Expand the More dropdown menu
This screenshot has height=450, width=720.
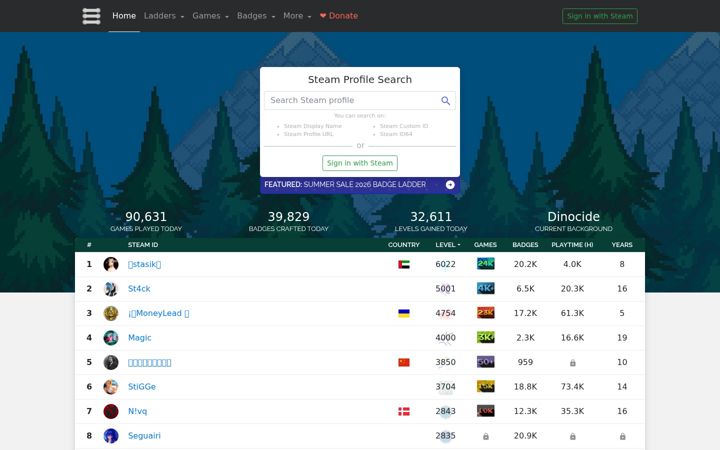point(297,16)
